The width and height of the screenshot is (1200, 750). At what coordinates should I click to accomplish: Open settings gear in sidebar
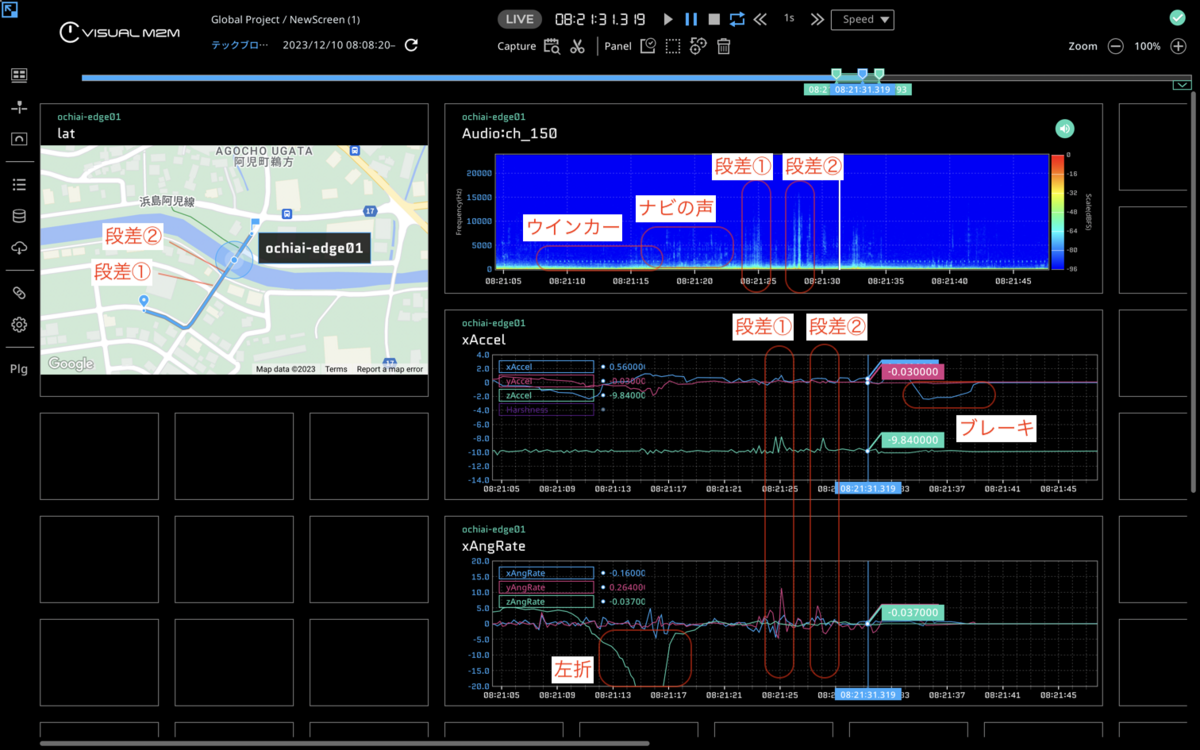[19, 325]
